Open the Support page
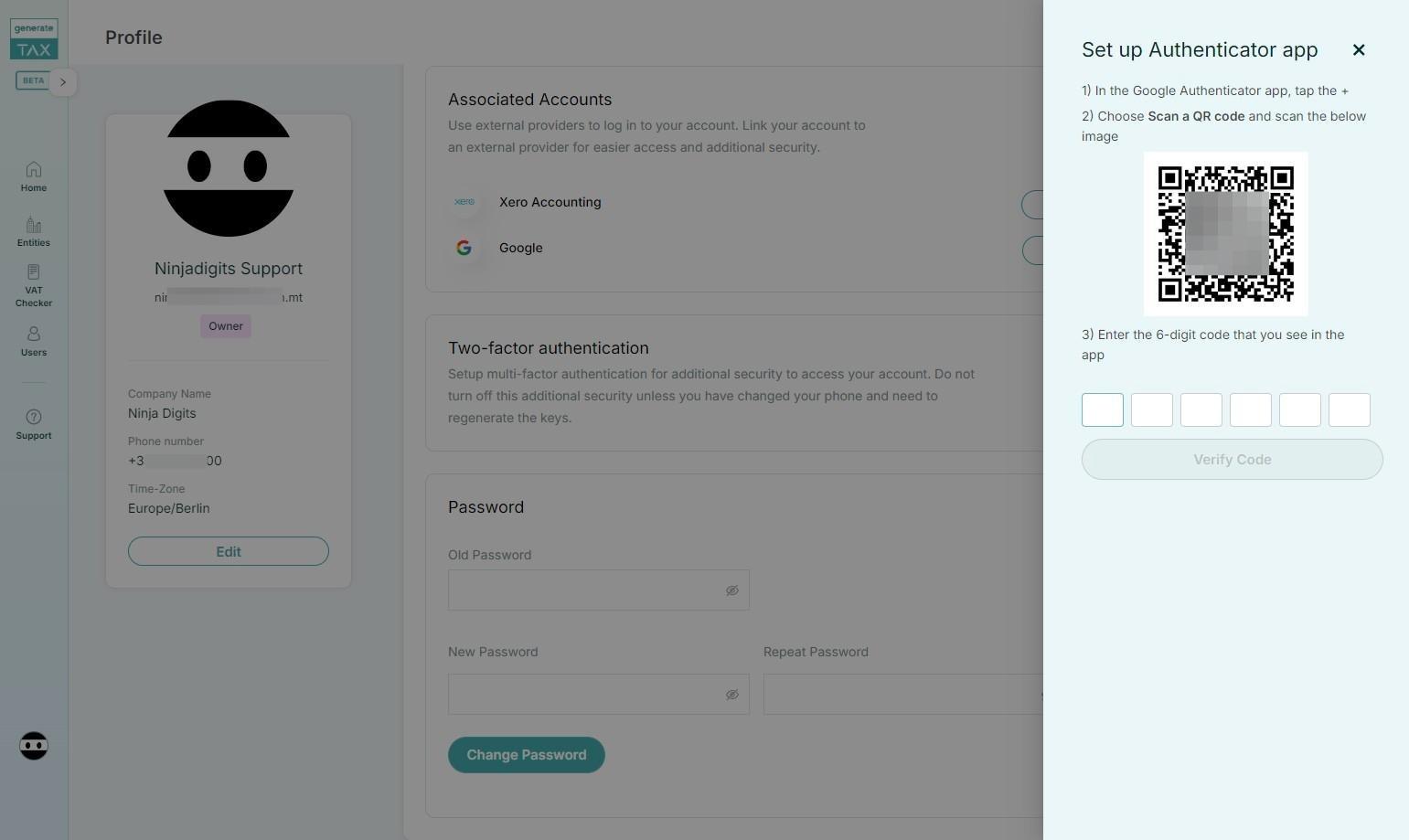This screenshot has height=840, width=1409. tap(34, 424)
